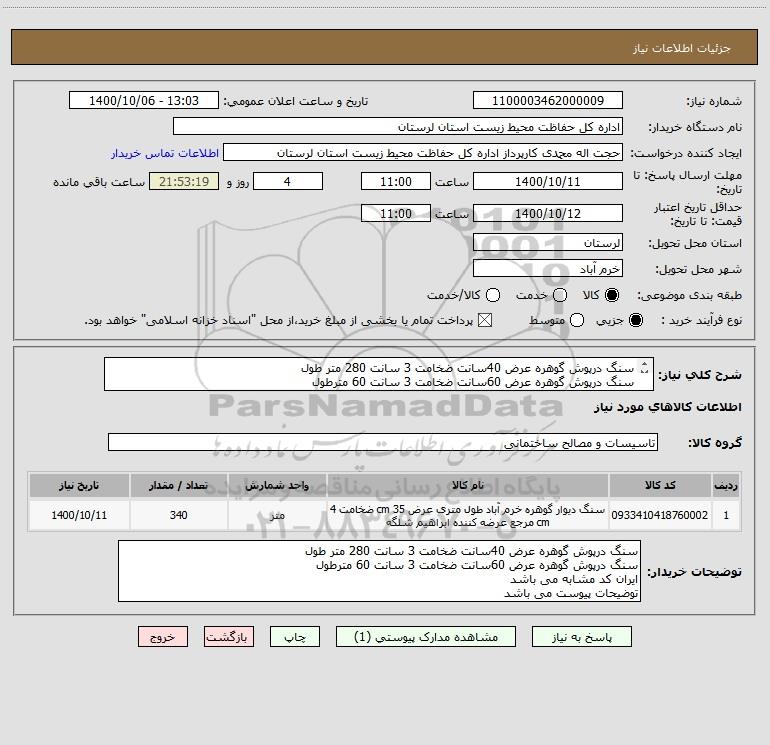Click the unit cell متر

[x=277, y=515]
